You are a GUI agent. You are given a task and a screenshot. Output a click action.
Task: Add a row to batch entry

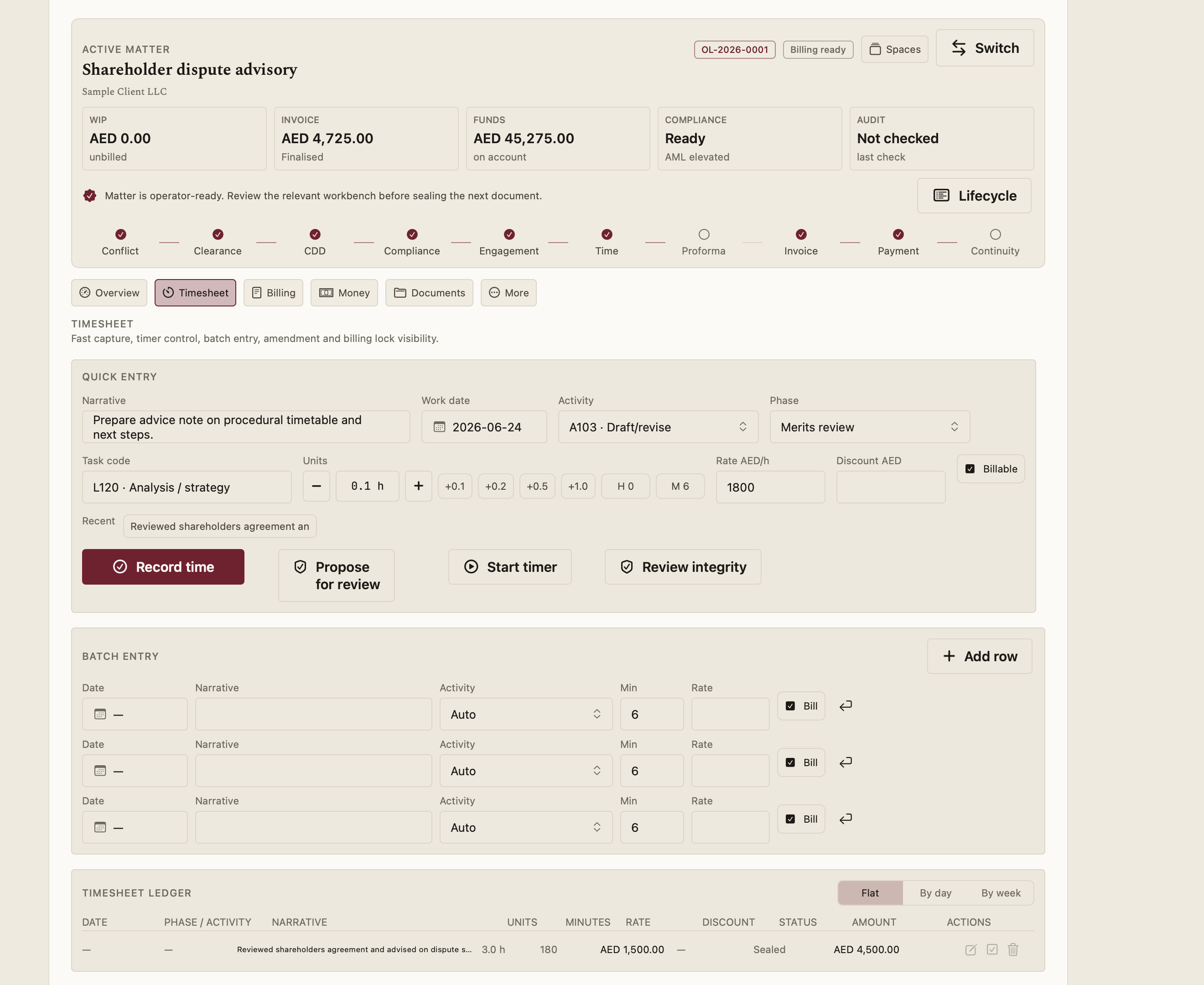[980, 657]
